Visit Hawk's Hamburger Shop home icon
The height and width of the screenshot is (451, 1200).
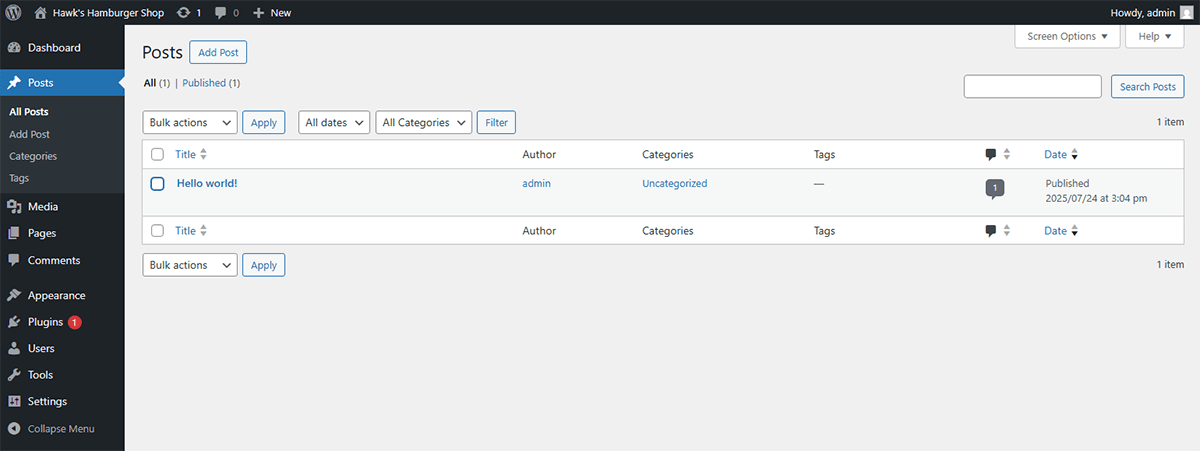pyautogui.click(x=40, y=13)
